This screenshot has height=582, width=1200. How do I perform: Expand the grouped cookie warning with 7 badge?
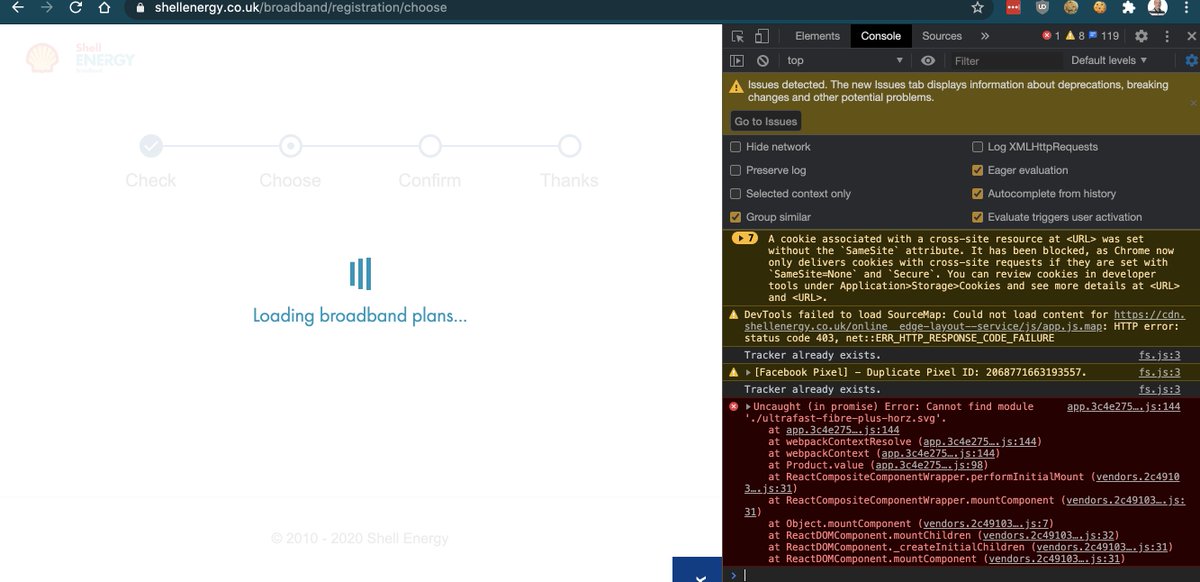coord(745,239)
